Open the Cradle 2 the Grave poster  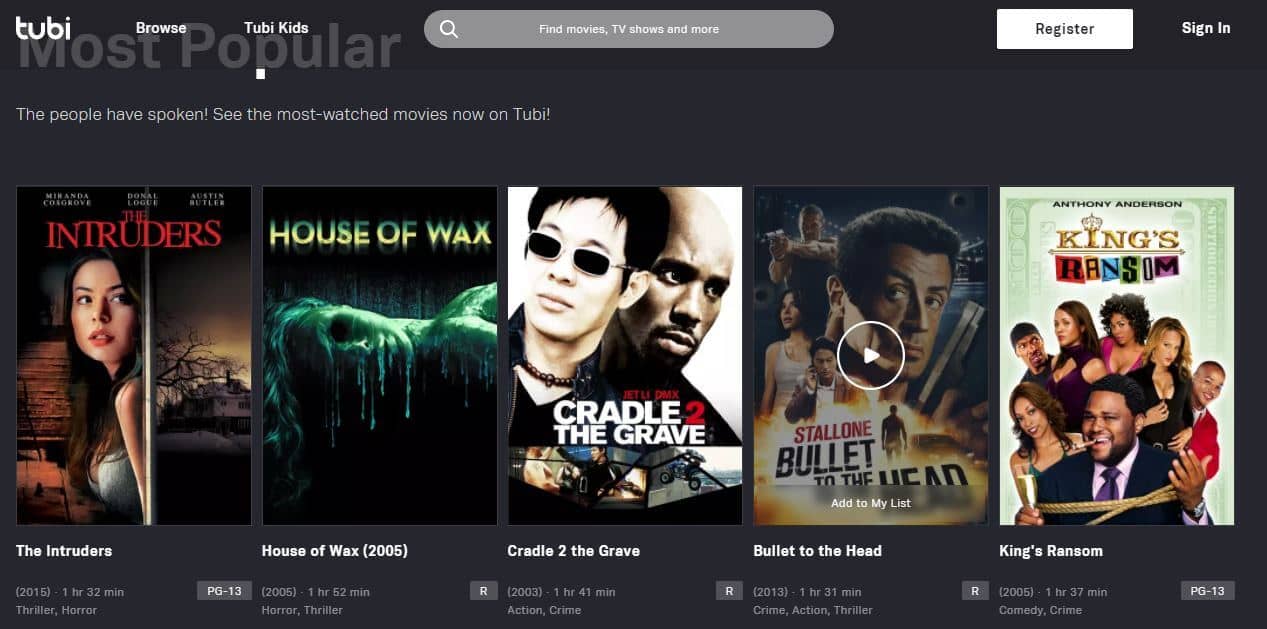[x=625, y=355]
